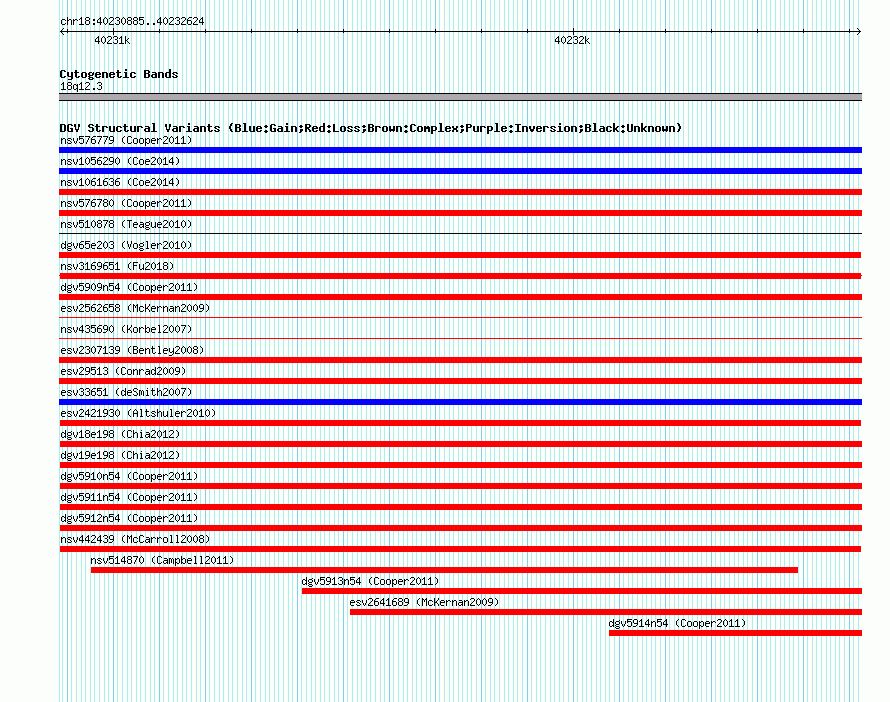This screenshot has width=890, height=702.
Task: Click the red loss bar under esv2307139
Action: [460, 360]
